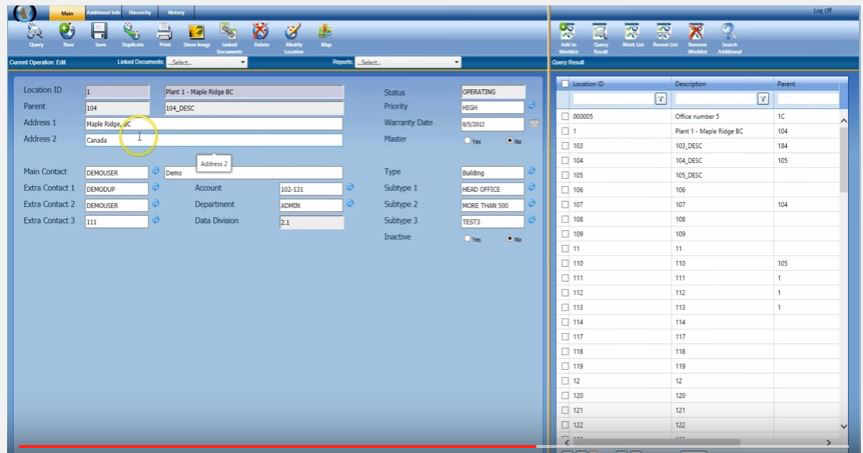This screenshot has height=453, width=863.
Task: Click the lookup icon next to Subtype 2
Action: click(x=532, y=204)
